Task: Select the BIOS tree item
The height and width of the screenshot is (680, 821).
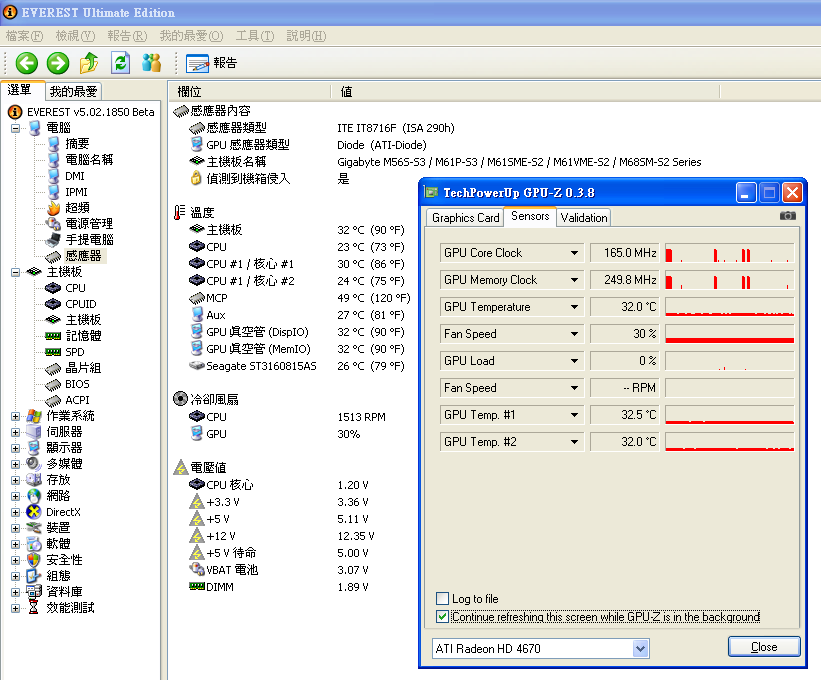Action: (x=77, y=384)
